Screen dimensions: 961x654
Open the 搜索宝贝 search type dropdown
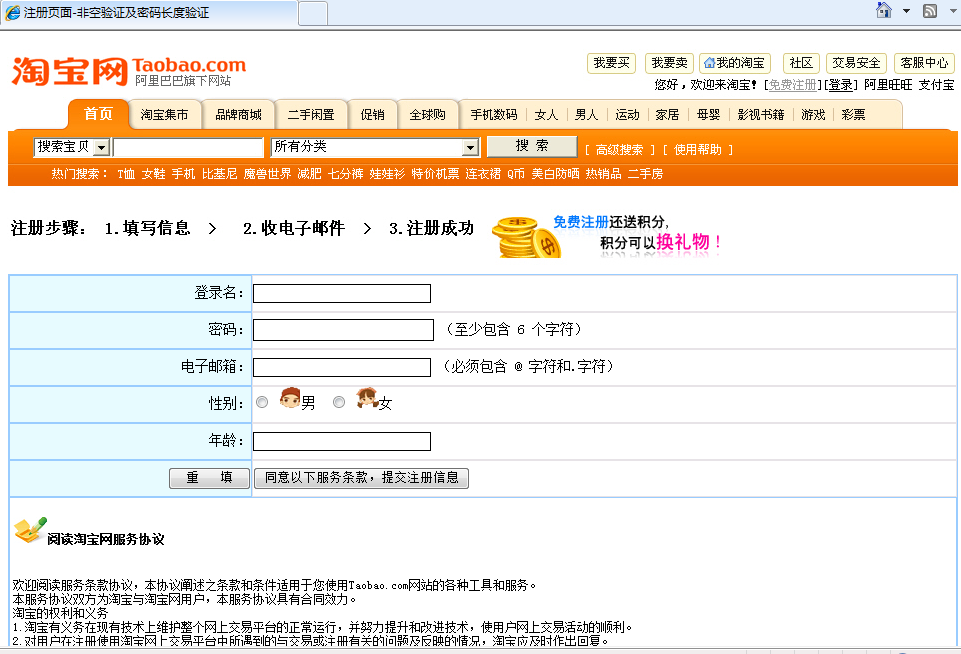point(101,148)
